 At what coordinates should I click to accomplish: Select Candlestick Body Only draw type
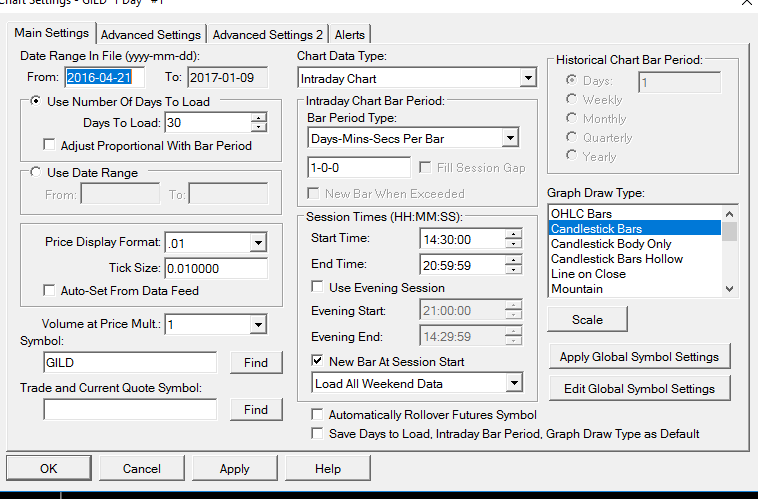(634, 243)
